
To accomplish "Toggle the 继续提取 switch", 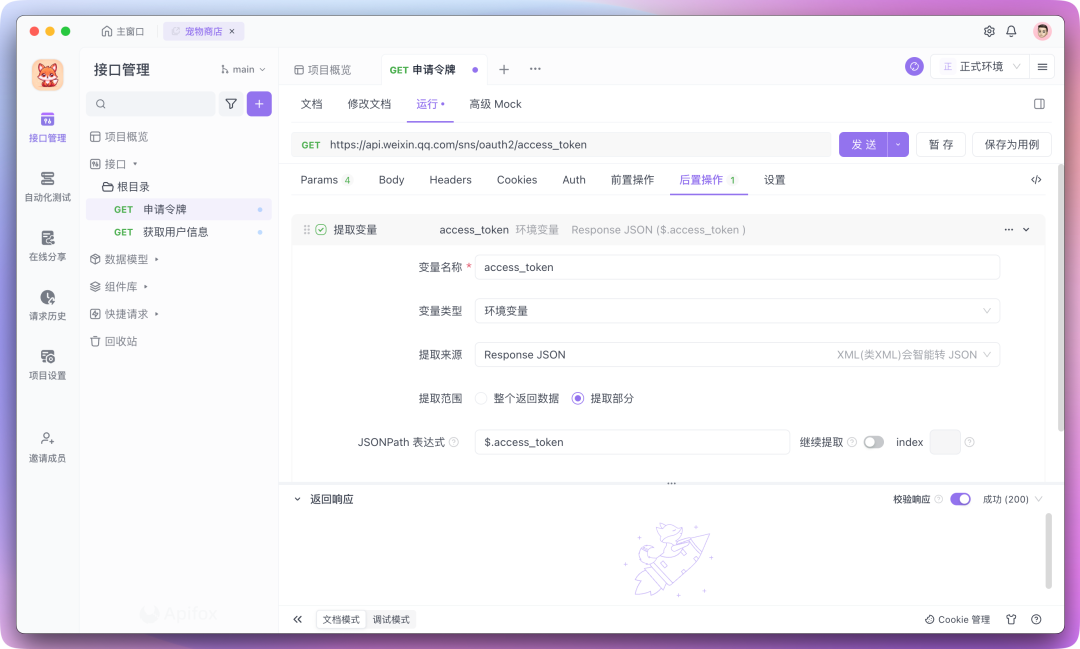I will pos(873,442).
